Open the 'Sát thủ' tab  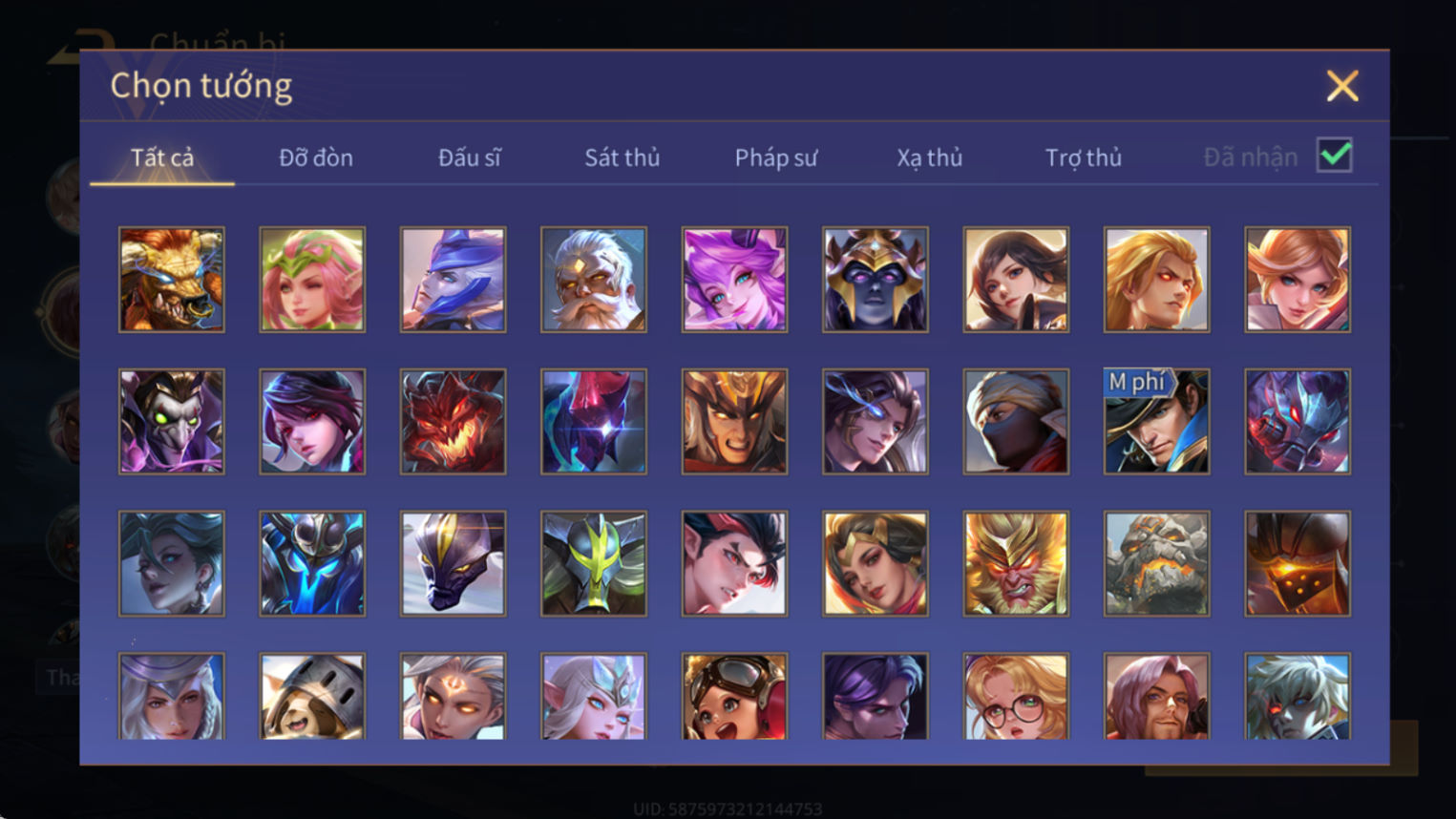pyautogui.click(x=622, y=157)
